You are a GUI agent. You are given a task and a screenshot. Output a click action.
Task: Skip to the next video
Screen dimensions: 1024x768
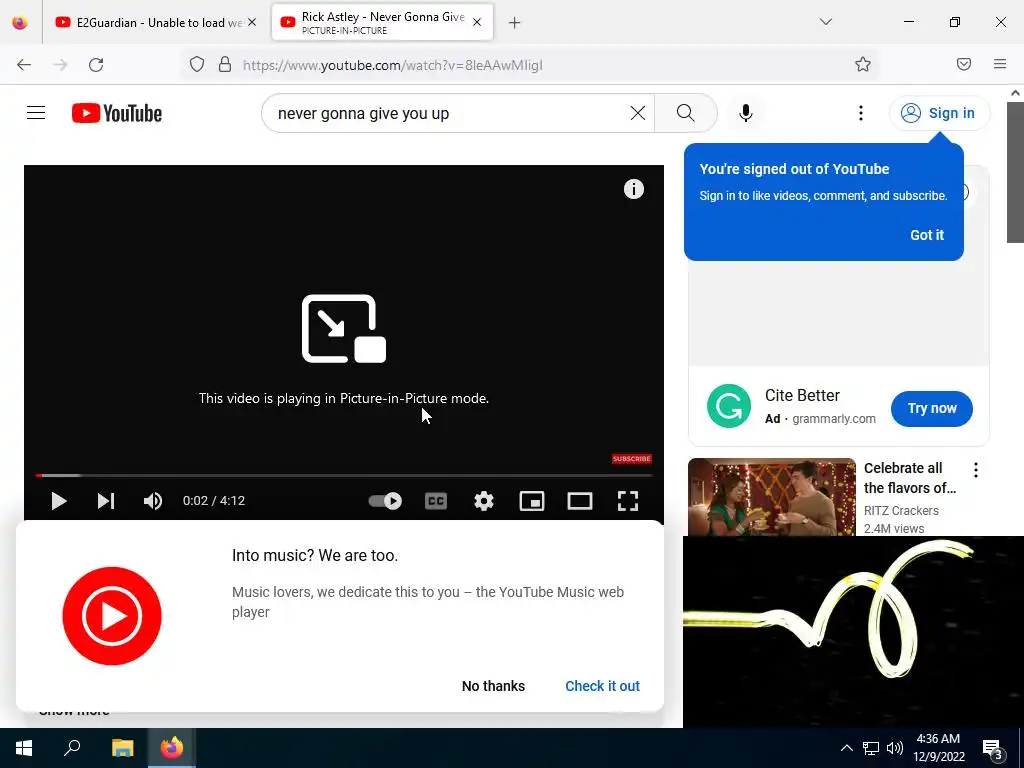click(x=106, y=501)
